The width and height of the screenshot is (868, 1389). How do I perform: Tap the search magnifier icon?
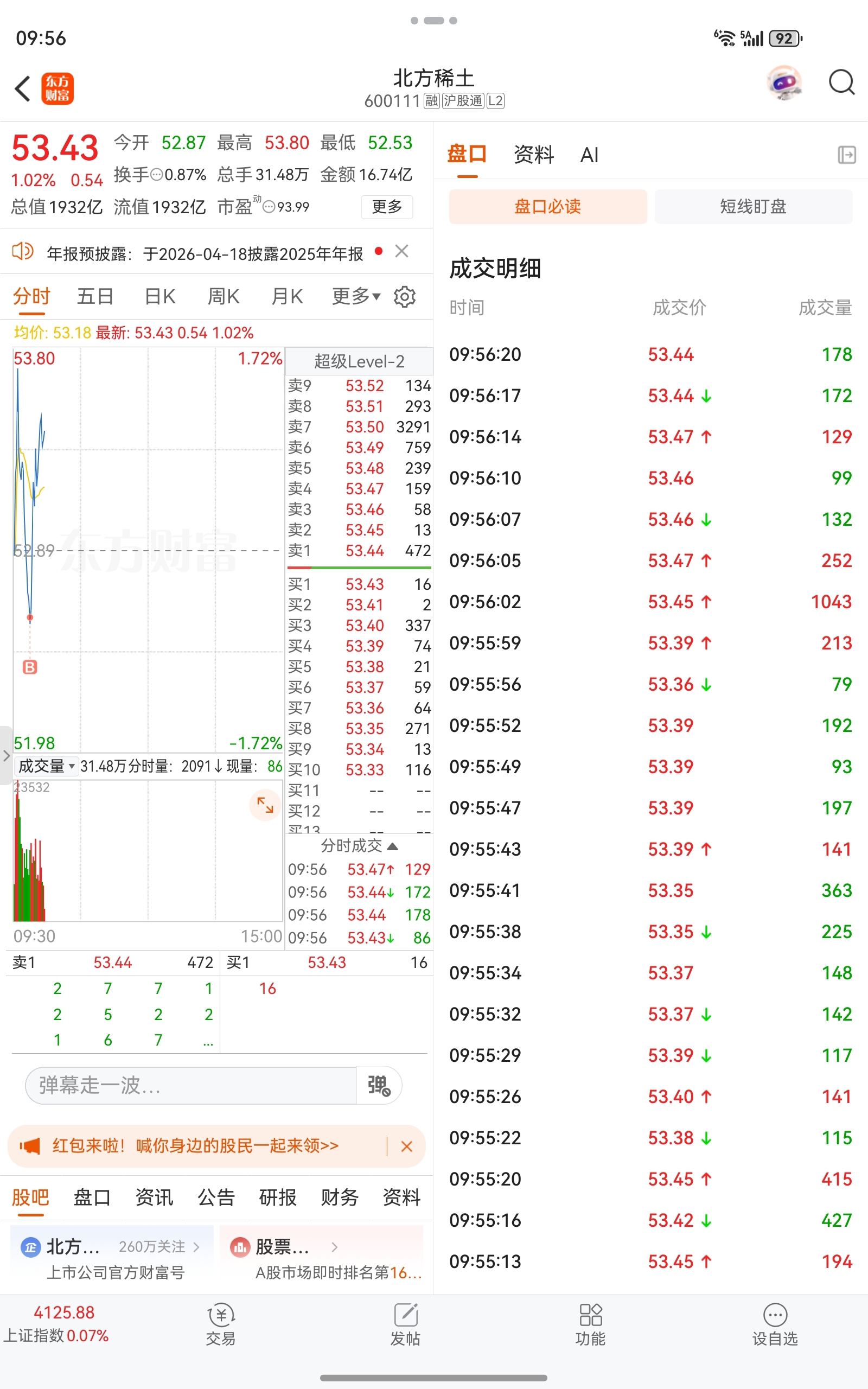coord(841,82)
